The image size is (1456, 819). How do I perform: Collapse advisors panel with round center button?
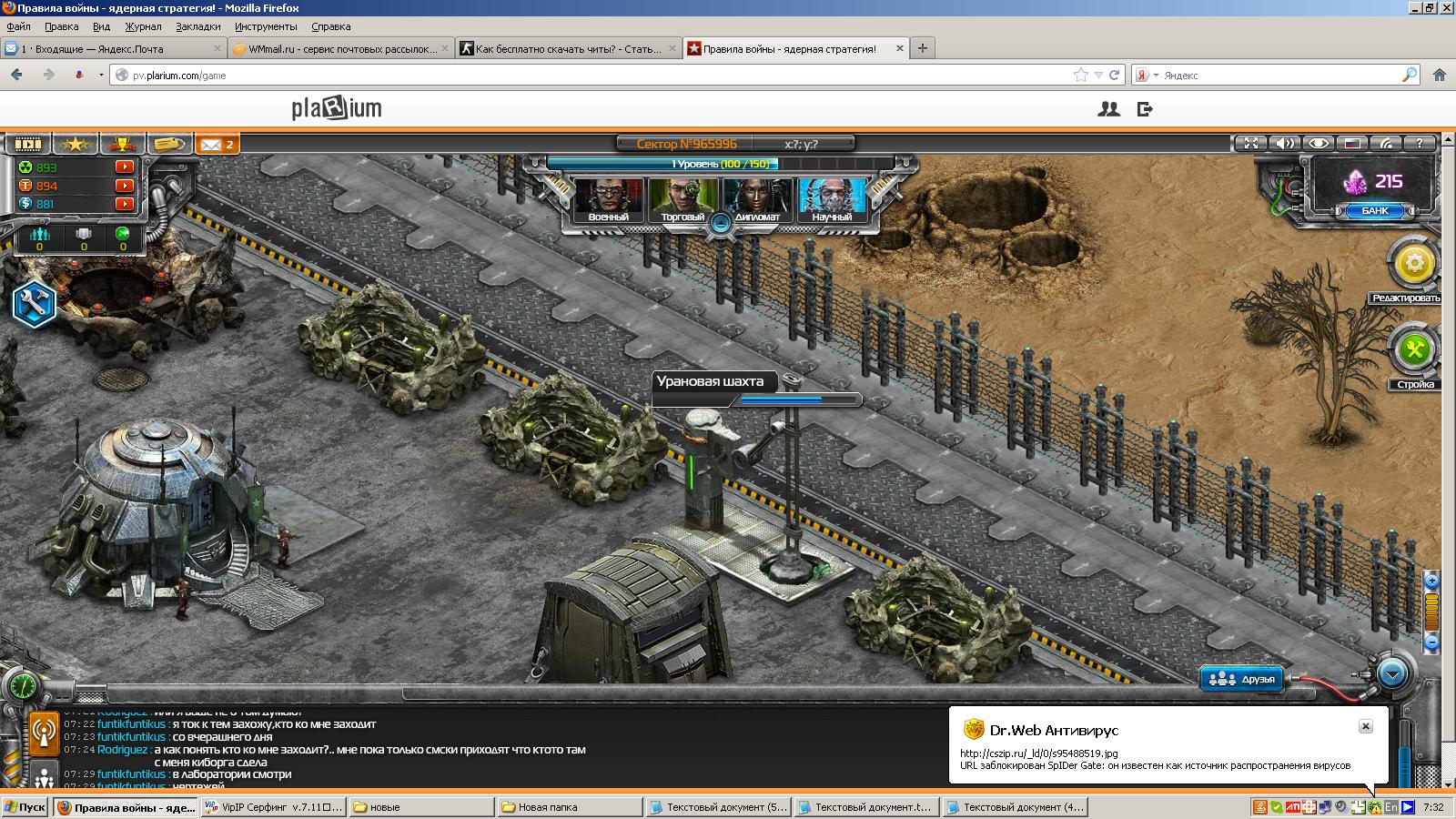721,223
